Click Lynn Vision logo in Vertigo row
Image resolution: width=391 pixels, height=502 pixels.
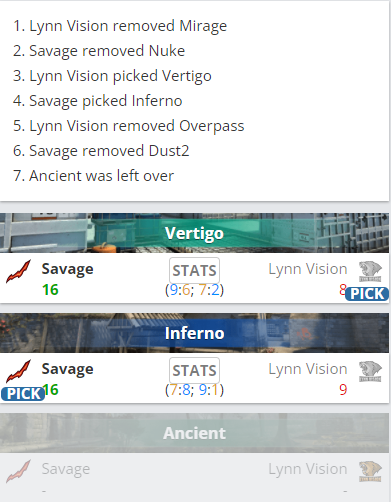pos(370,272)
